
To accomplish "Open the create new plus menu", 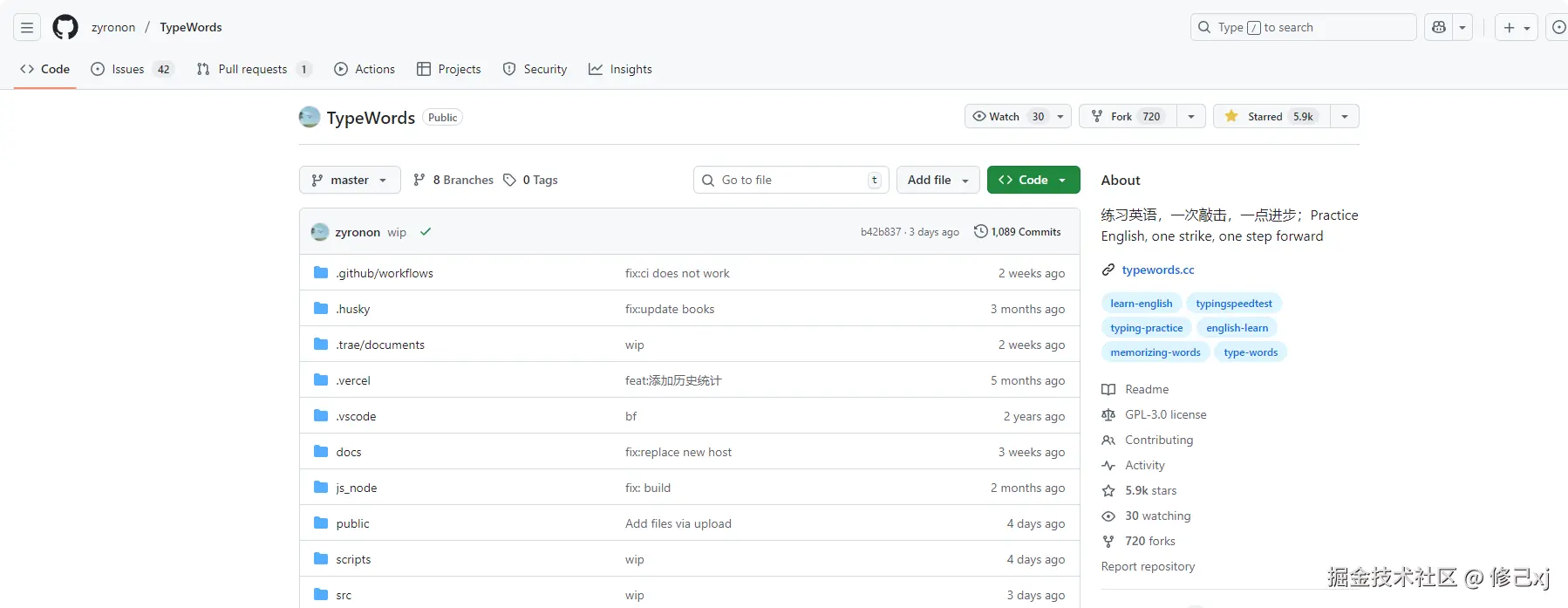I will tap(1517, 27).
